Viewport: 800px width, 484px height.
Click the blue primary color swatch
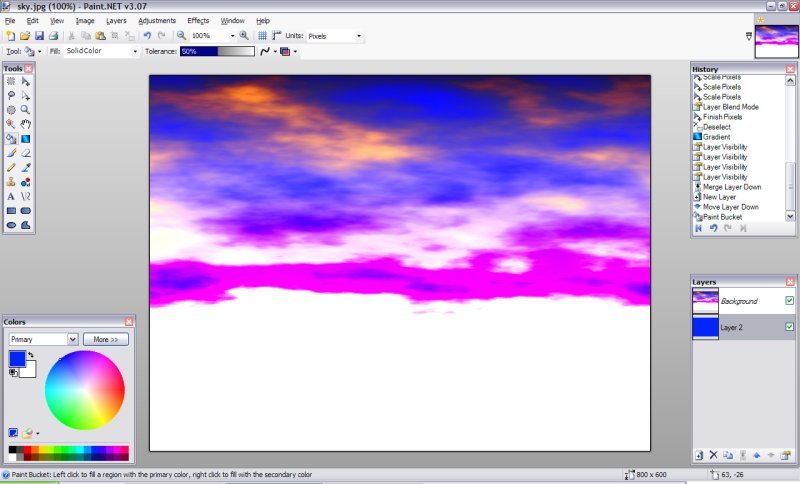click(17, 359)
